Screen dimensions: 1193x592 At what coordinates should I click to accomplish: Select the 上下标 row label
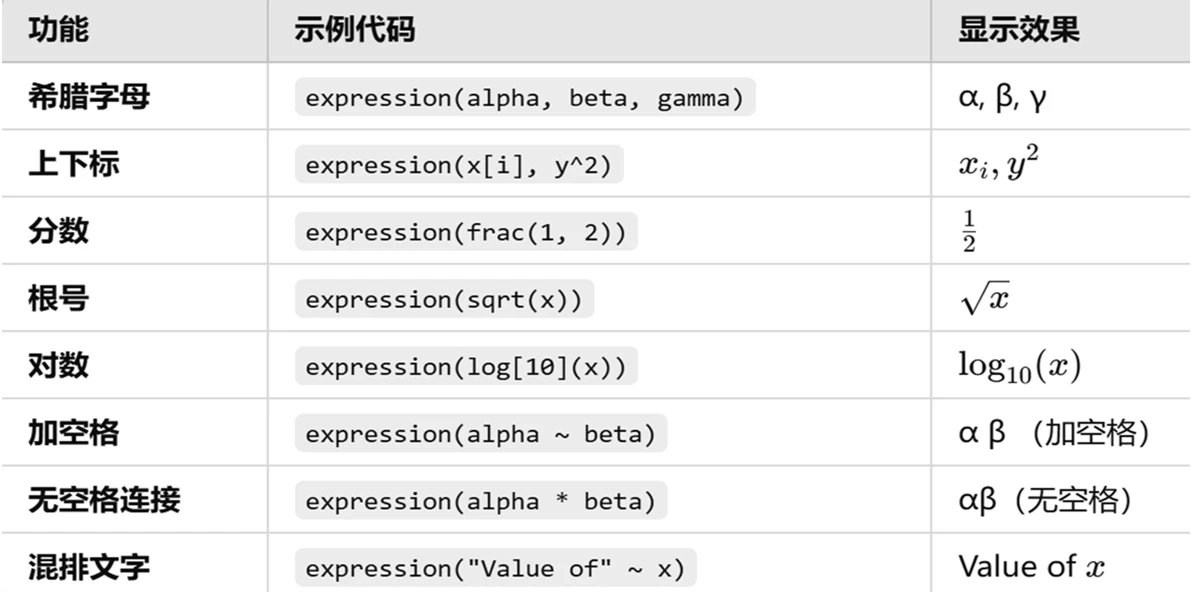(72, 165)
